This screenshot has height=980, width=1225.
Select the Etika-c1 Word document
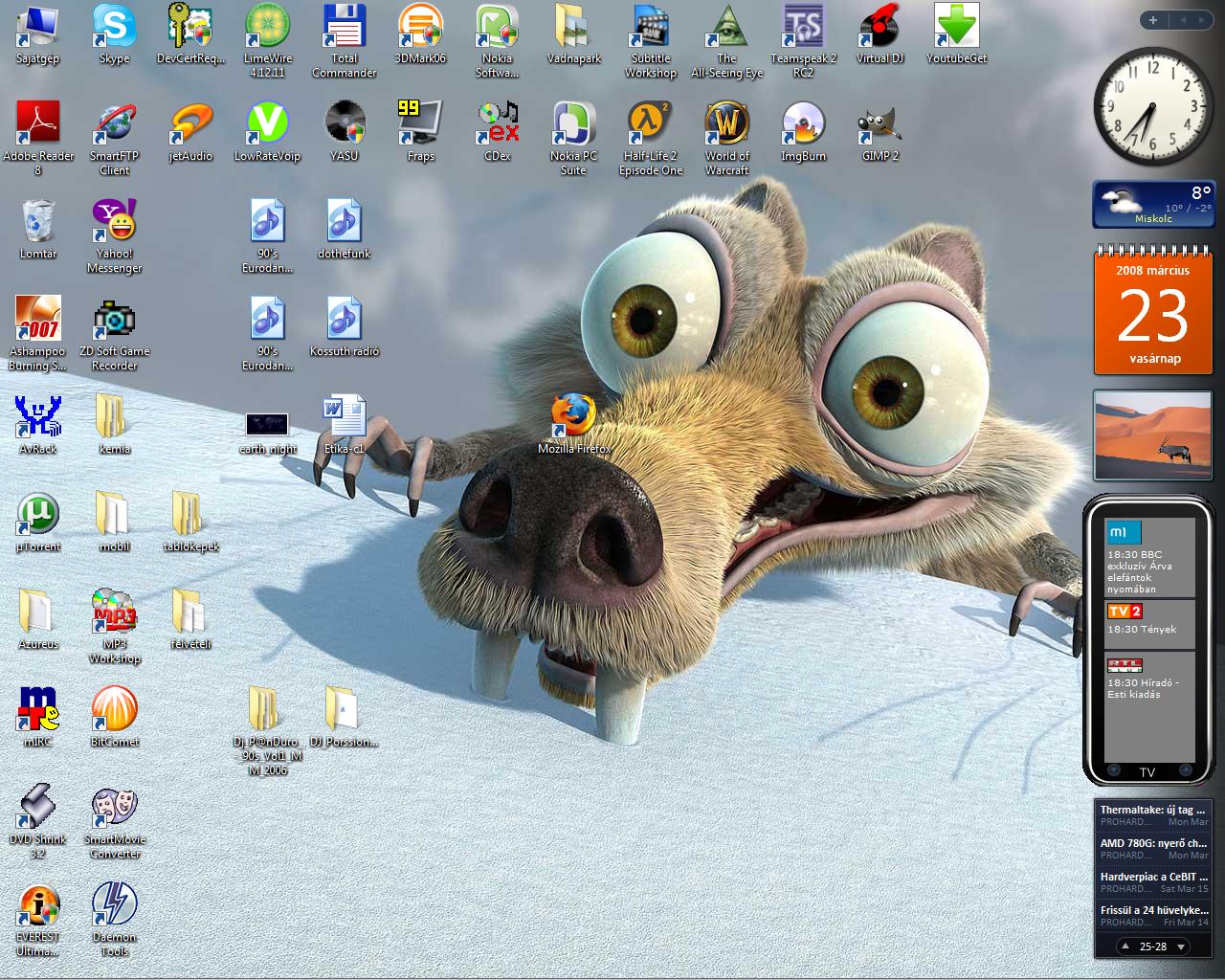click(345, 417)
